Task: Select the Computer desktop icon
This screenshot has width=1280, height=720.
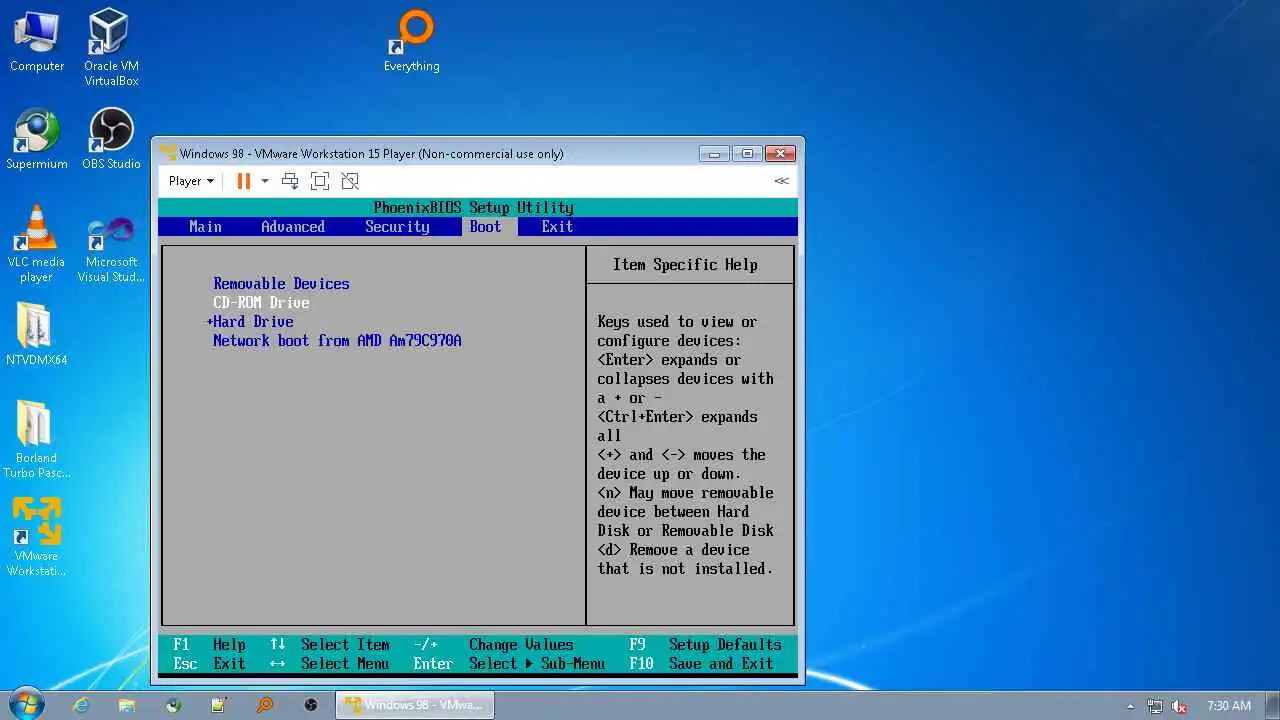Action: coord(37,41)
